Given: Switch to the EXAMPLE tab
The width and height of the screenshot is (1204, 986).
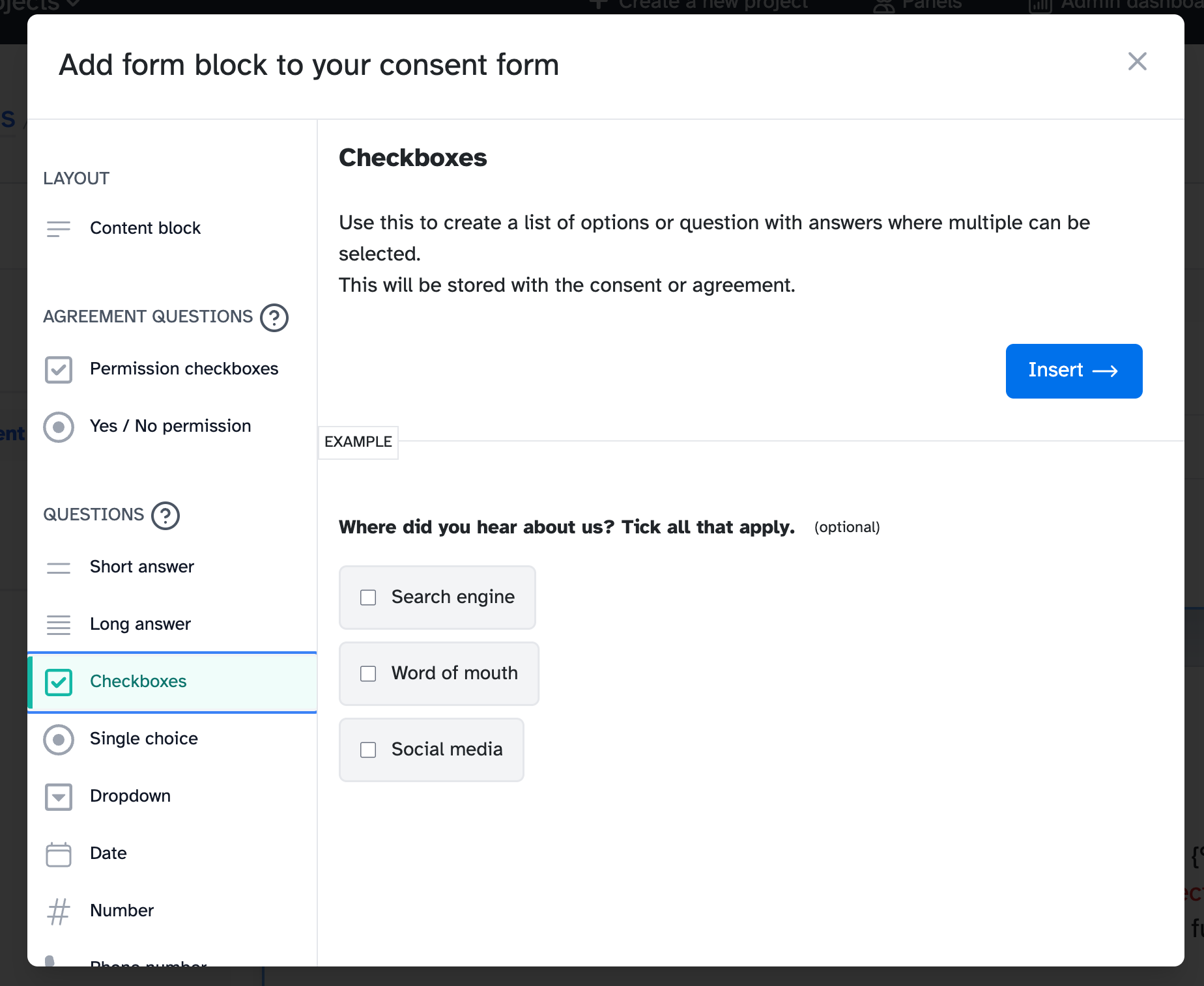Looking at the screenshot, I should 358,442.
